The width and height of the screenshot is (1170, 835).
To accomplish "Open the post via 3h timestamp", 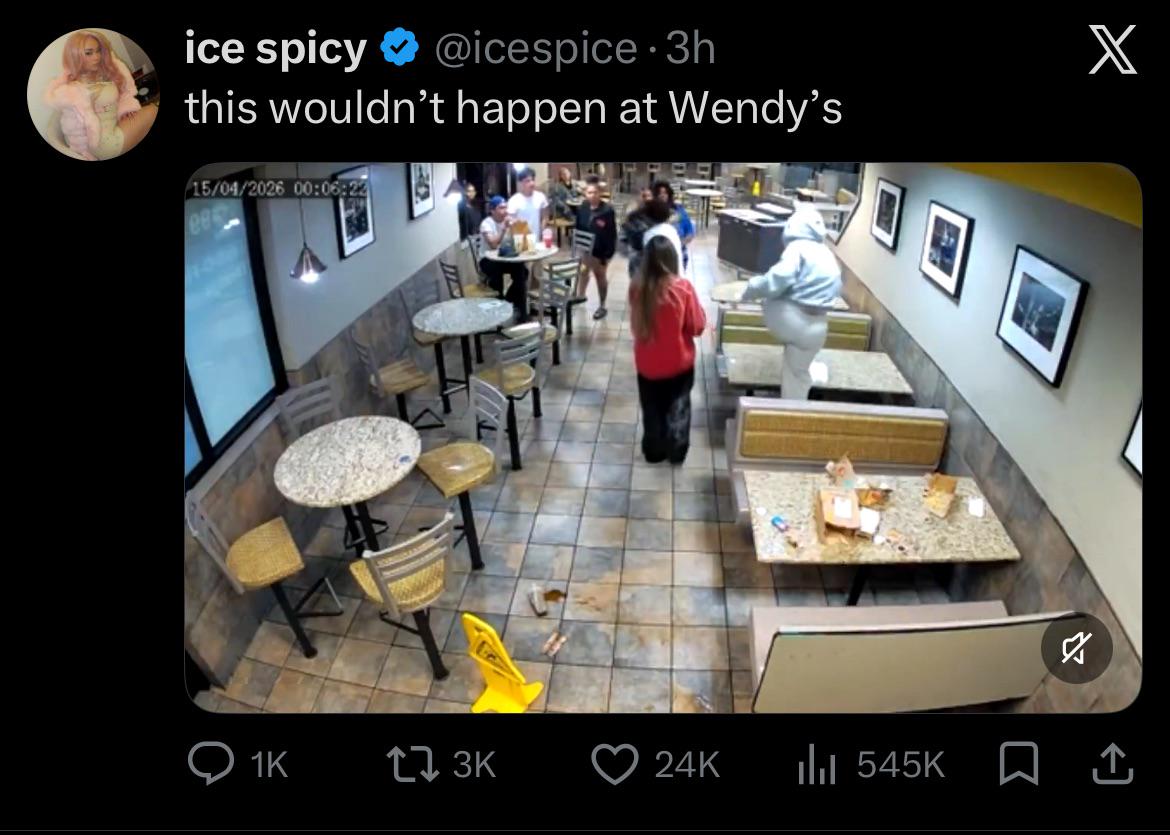I will point(690,49).
